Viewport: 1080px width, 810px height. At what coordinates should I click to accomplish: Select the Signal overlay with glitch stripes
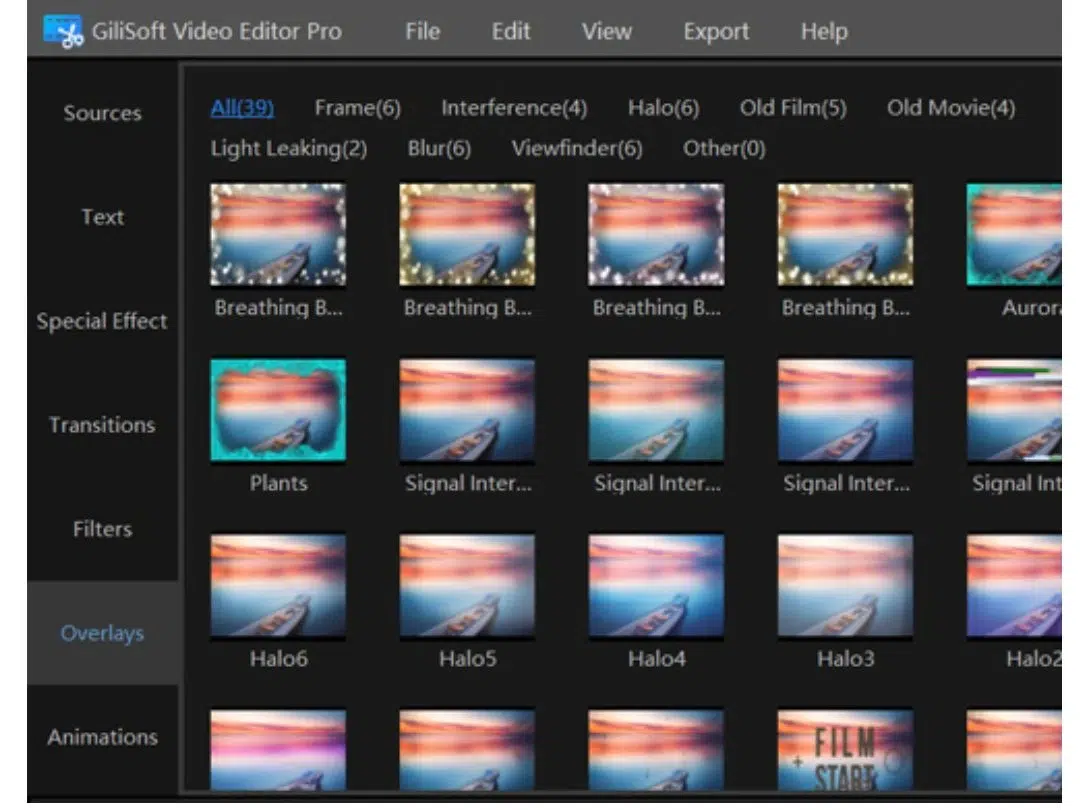coord(1014,410)
